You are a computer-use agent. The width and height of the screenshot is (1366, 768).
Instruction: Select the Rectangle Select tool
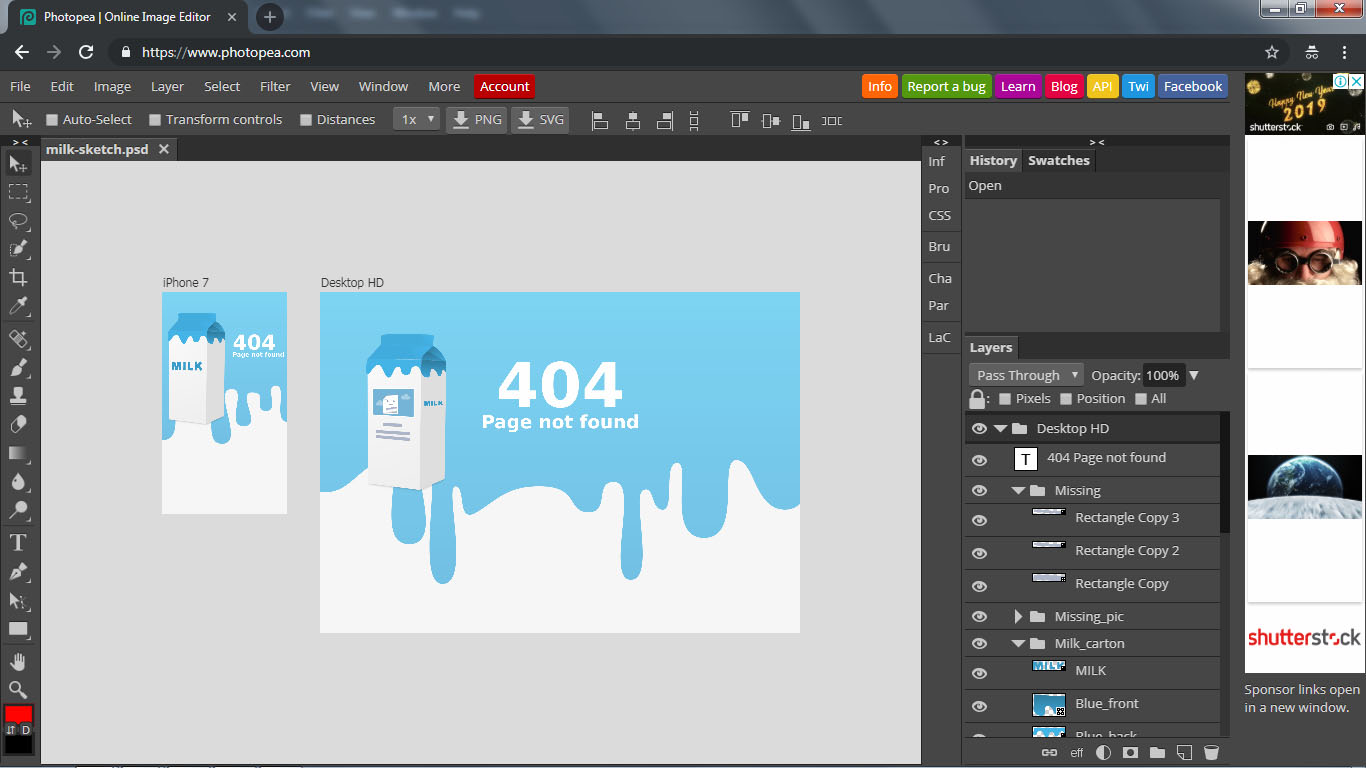[x=18, y=192]
